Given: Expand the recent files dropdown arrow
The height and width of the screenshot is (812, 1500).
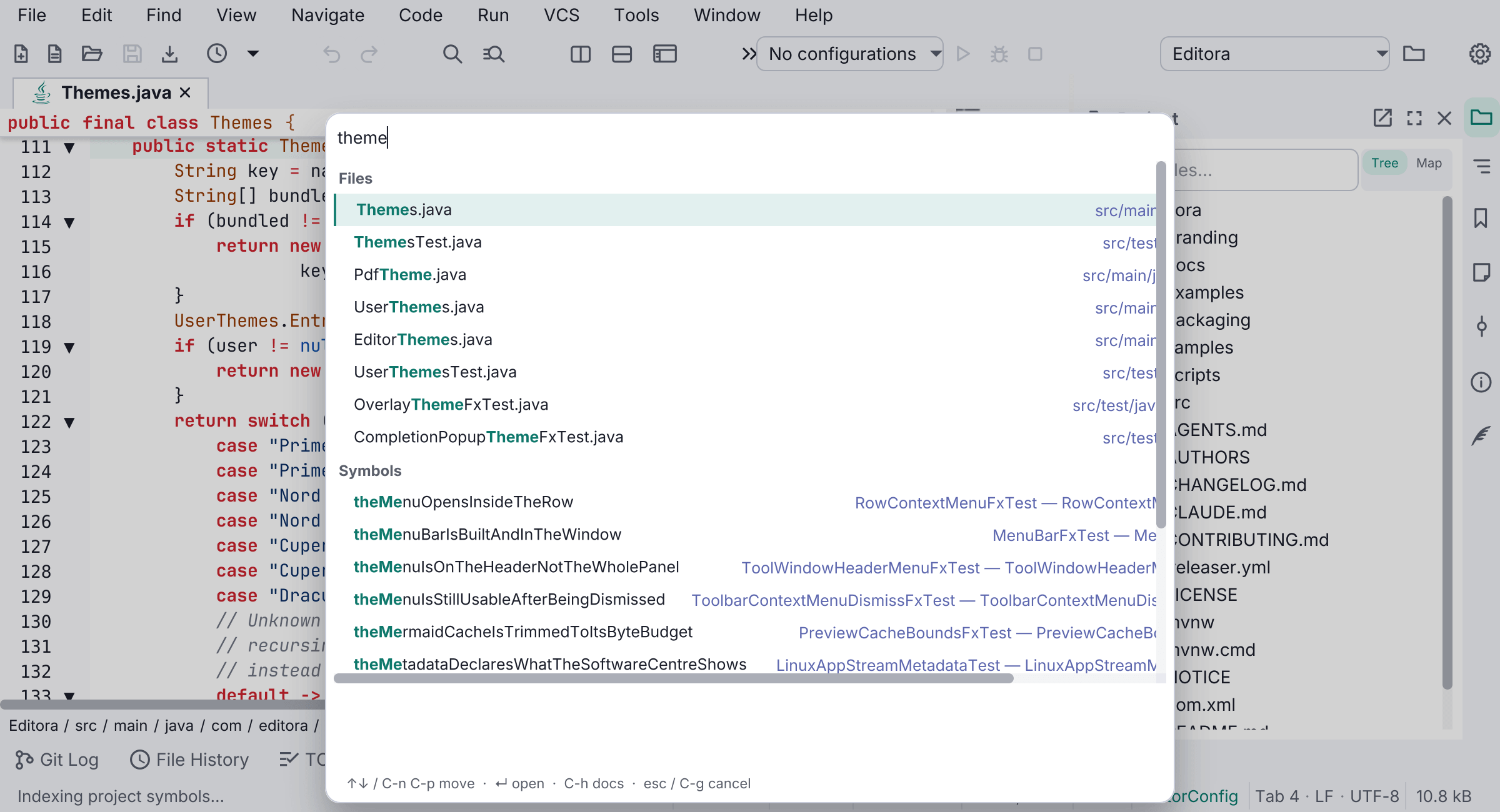Looking at the screenshot, I should (x=252, y=54).
